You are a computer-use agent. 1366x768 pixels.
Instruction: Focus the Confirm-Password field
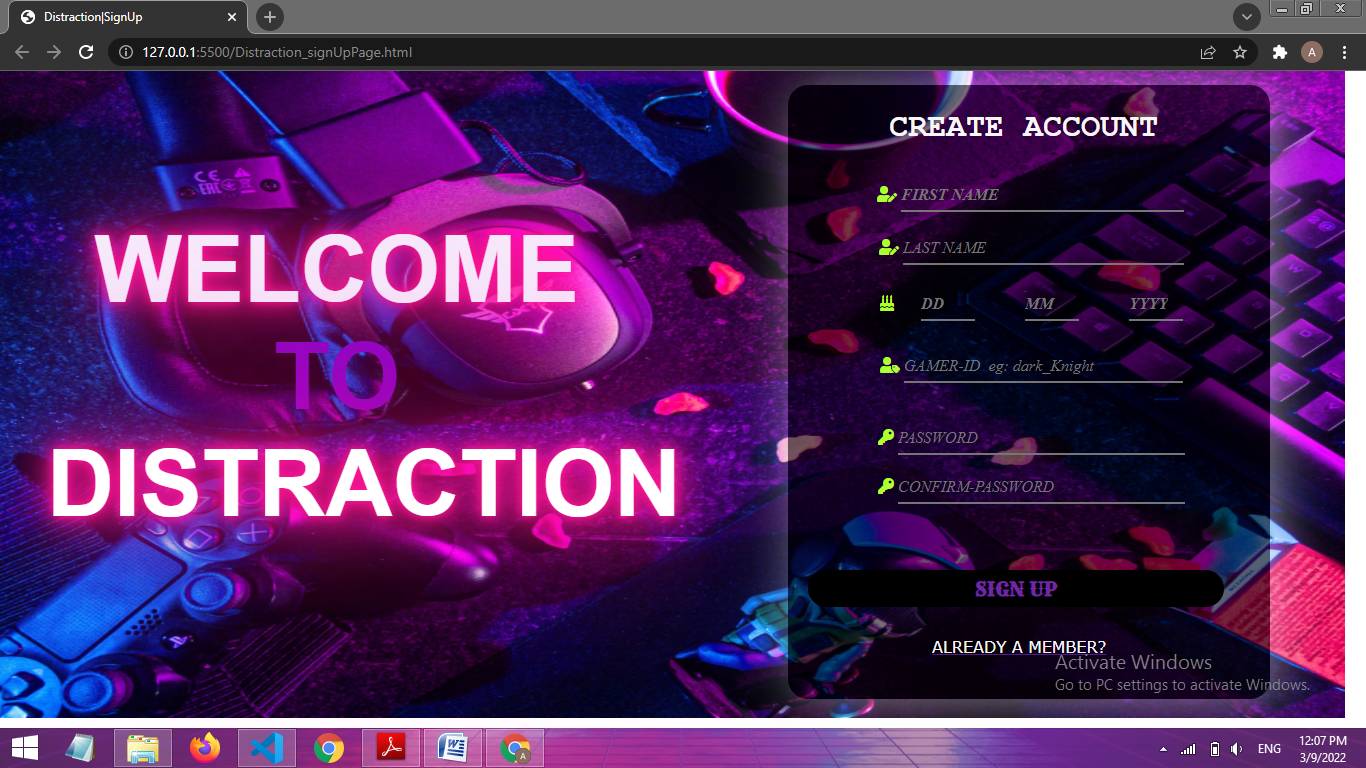click(1041, 487)
